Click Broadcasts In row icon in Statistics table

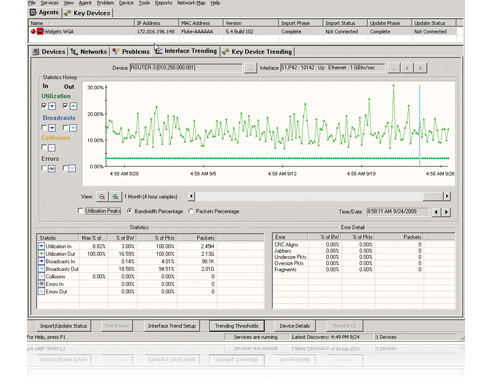tap(41, 261)
